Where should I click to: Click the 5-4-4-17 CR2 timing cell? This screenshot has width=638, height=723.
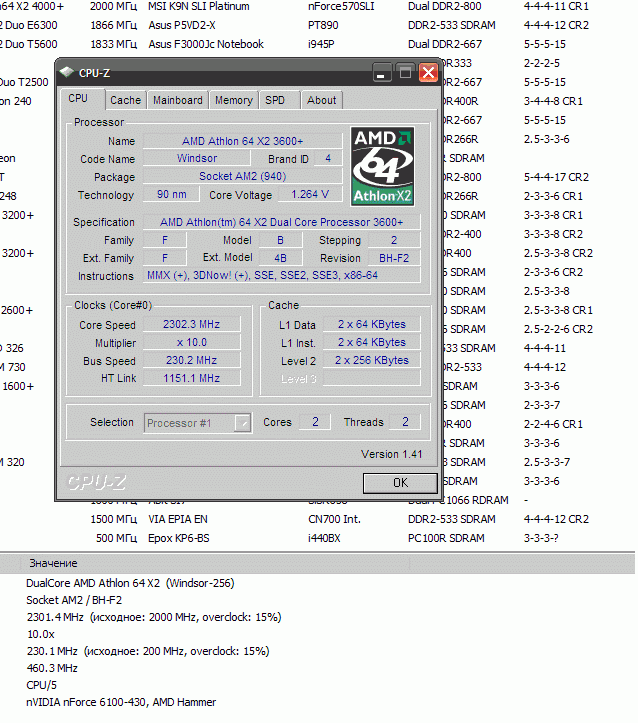tap(556, 177)
